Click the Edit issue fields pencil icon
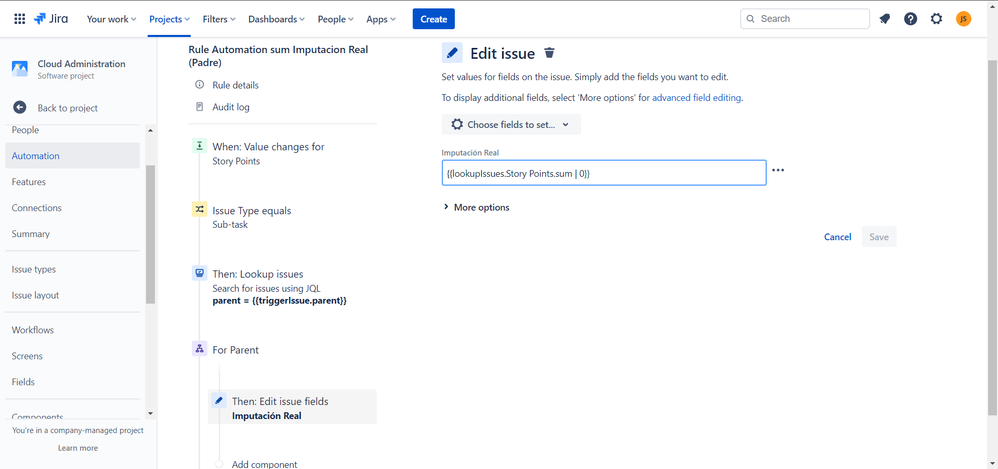Viewport: 998px width, 469px height. tap(219, 400)
